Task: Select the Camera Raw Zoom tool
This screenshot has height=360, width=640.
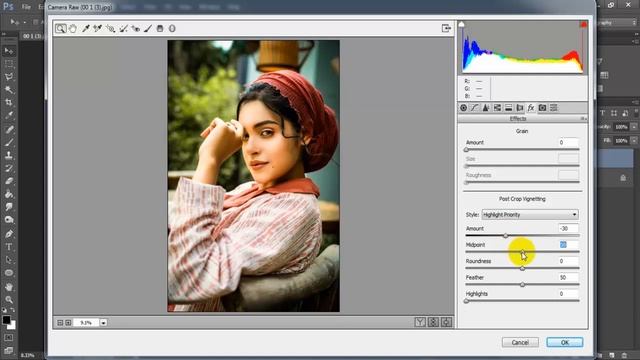Action: (60, 28)
